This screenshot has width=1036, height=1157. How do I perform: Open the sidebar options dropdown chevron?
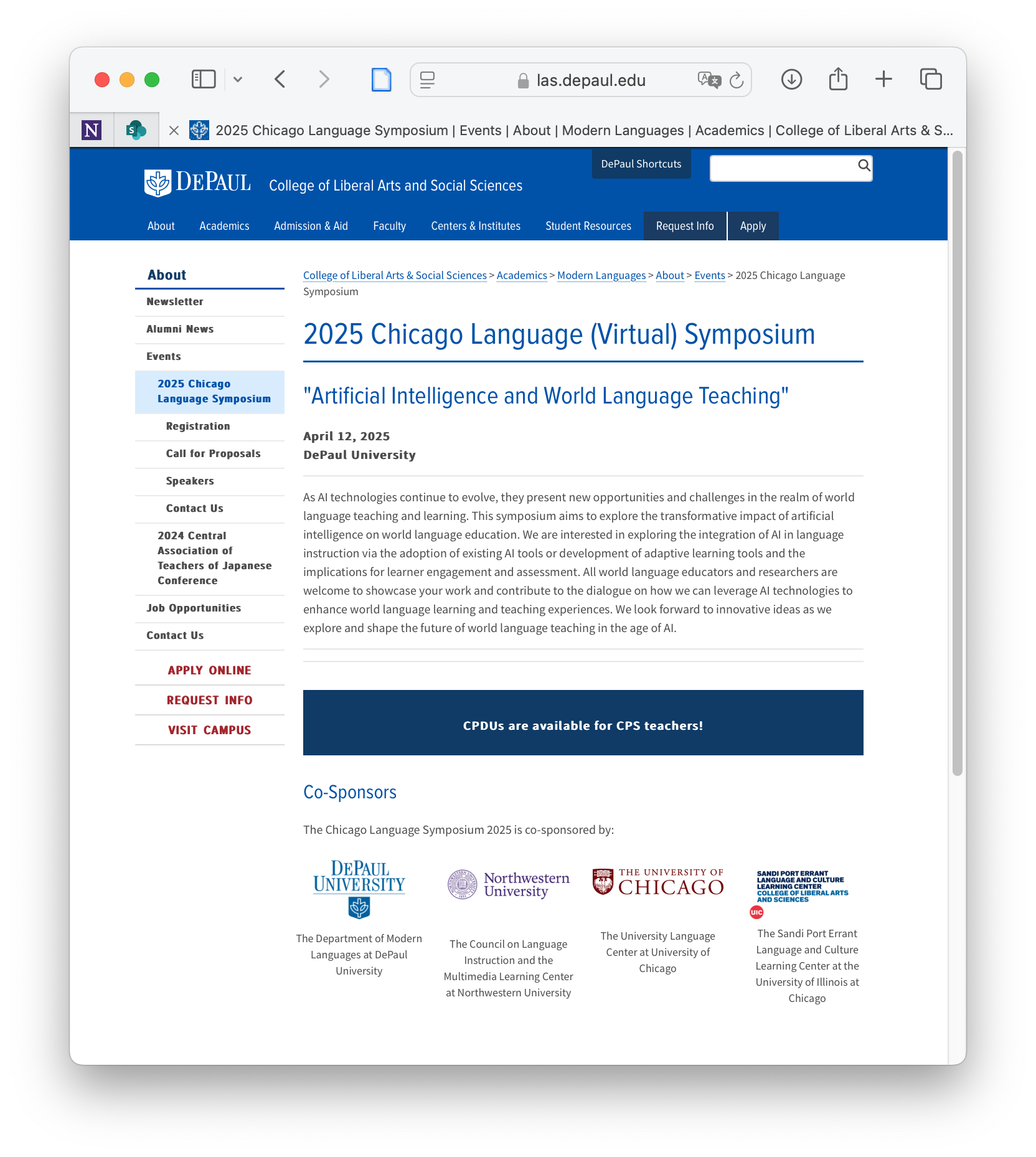click(238, 79)
